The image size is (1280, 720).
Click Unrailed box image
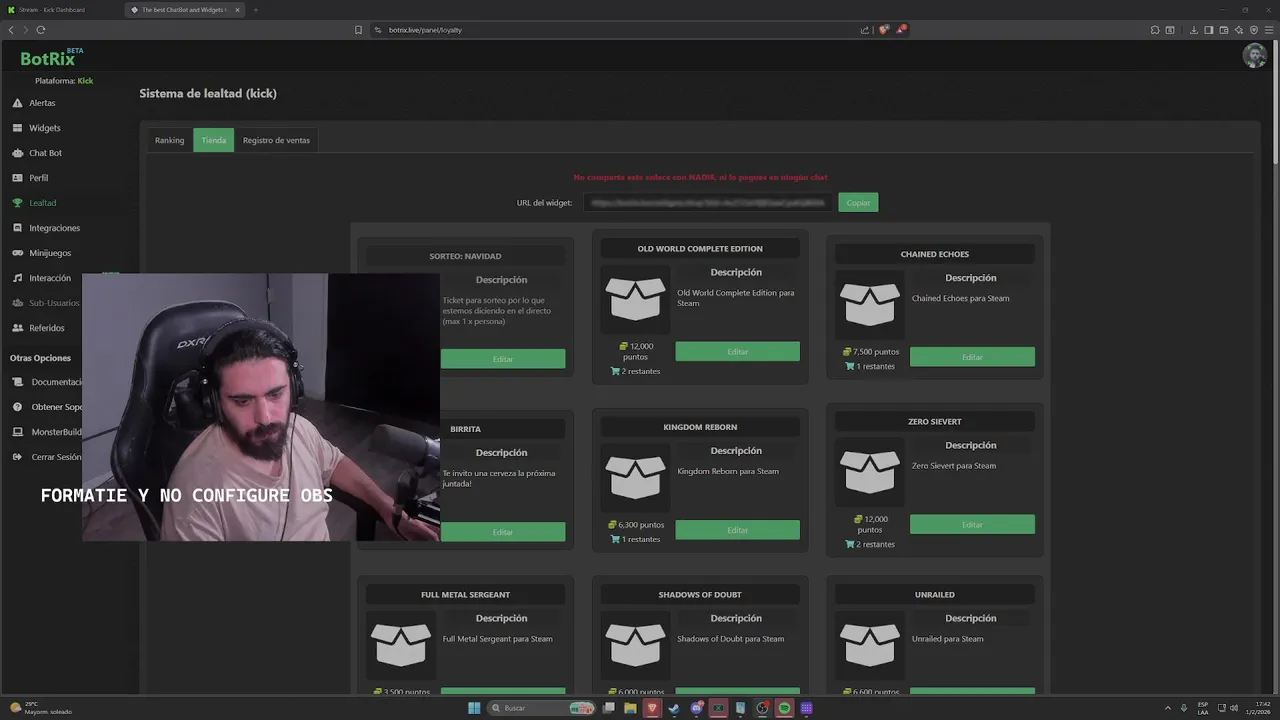(x=870, y=644)
